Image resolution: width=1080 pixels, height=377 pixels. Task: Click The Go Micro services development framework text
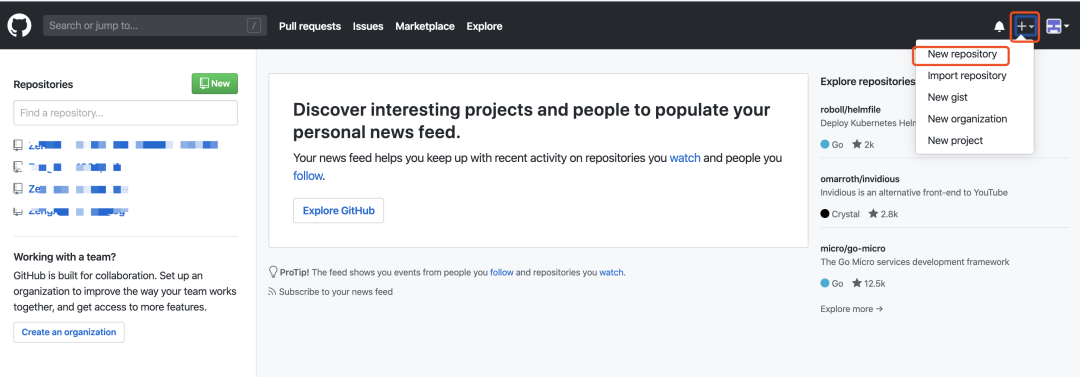coord(915,262)
